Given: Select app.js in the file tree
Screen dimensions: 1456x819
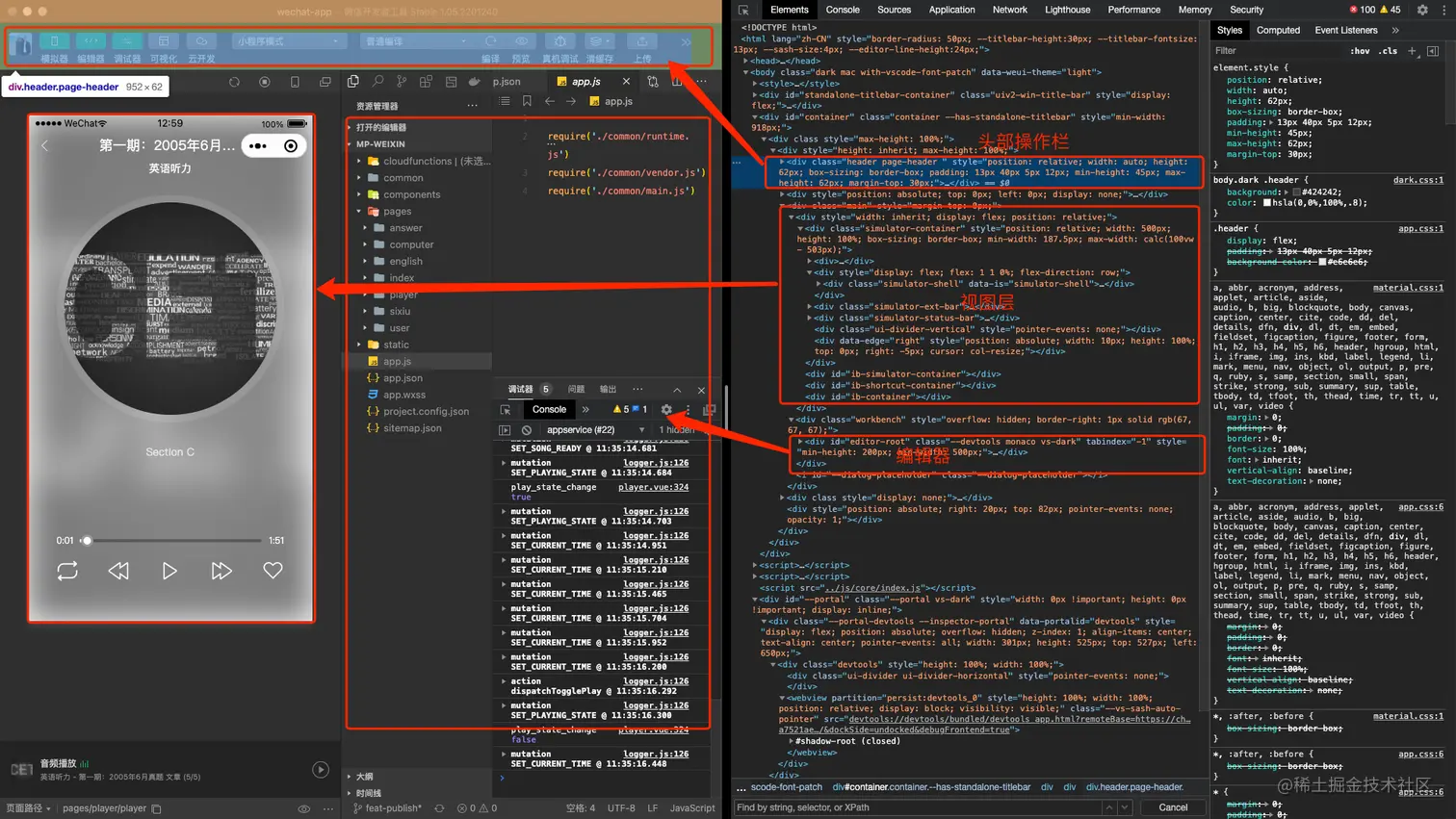Looking at the screenshot, I should pyautogui.click(x=420, y=362).
